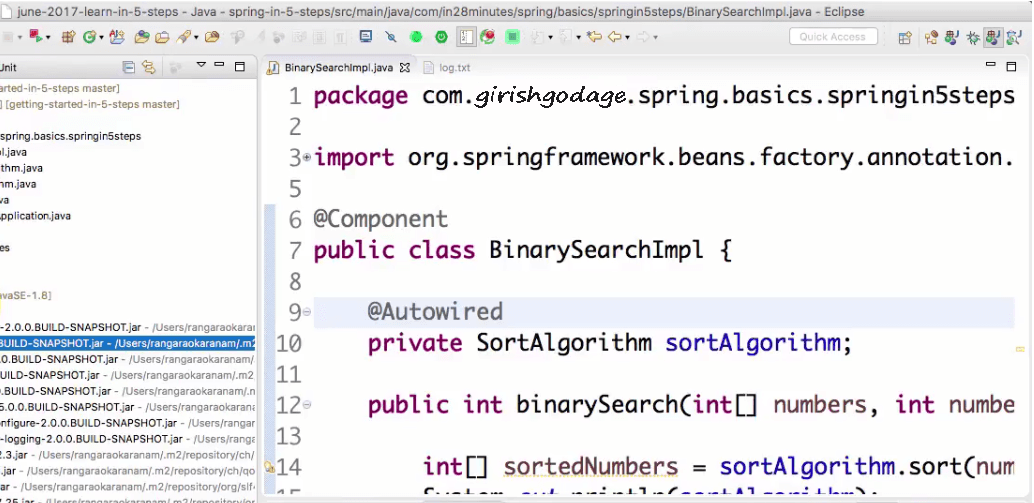Toggle the pressed line-numbers toolbar button
1034x503 pixels.
(x=466, y=36)
